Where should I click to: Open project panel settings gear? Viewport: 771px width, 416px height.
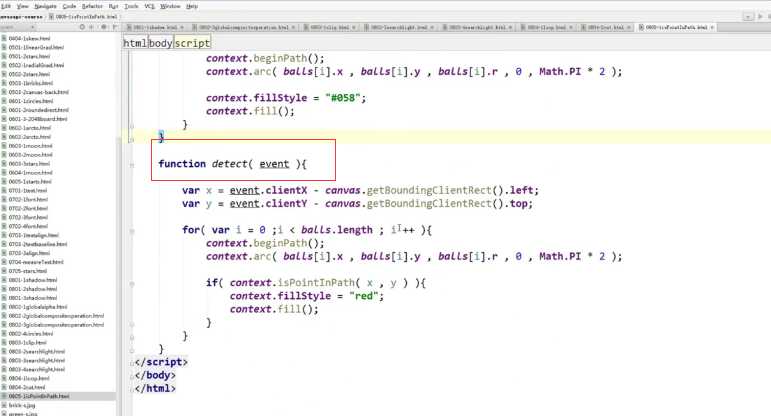click(x=104, y=27)
